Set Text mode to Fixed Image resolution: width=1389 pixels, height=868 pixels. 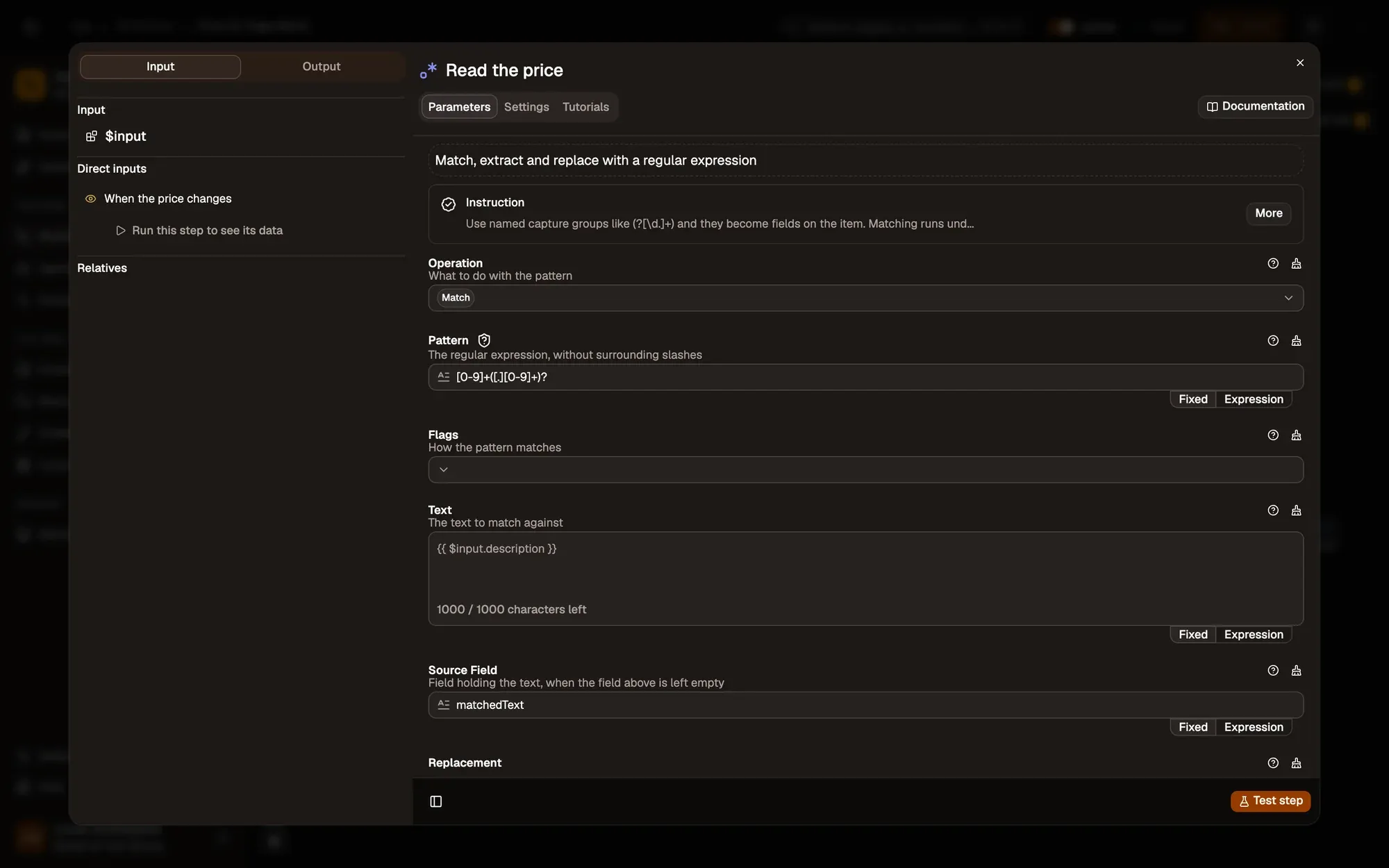click(x=1192, y=635)
